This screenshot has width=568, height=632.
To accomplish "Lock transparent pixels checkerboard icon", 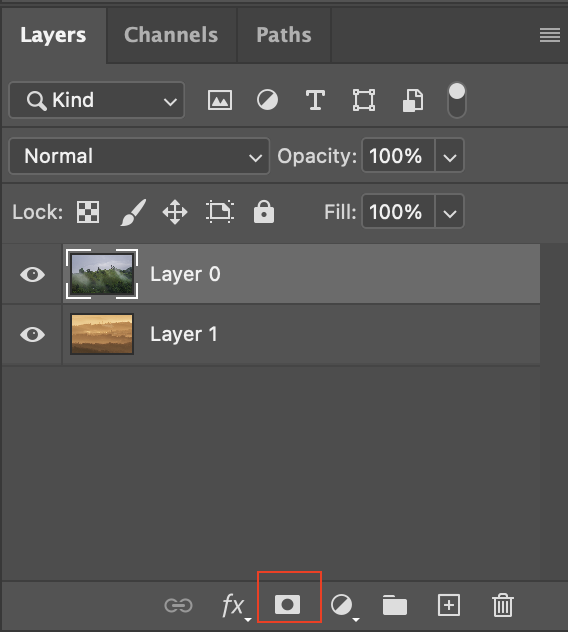I will [88, 212].
